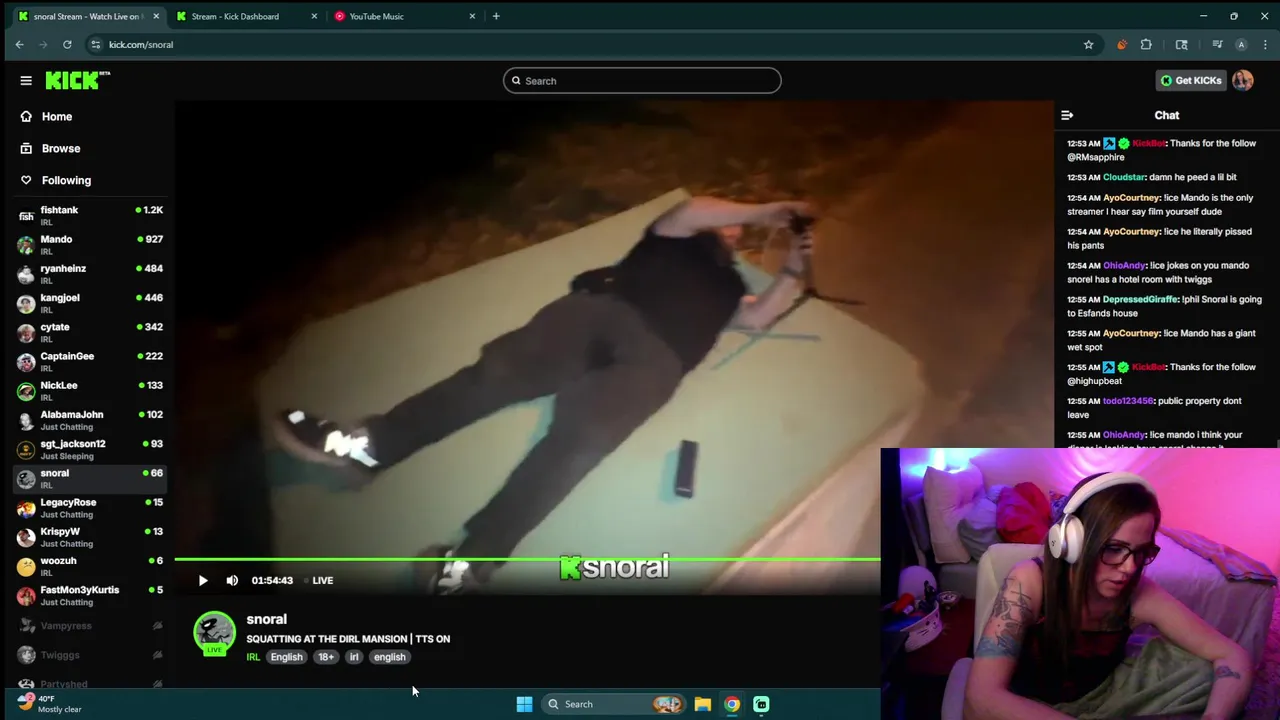Play the snoral stream
This screenshot has width=1280, height=720.
coord(203,580)
